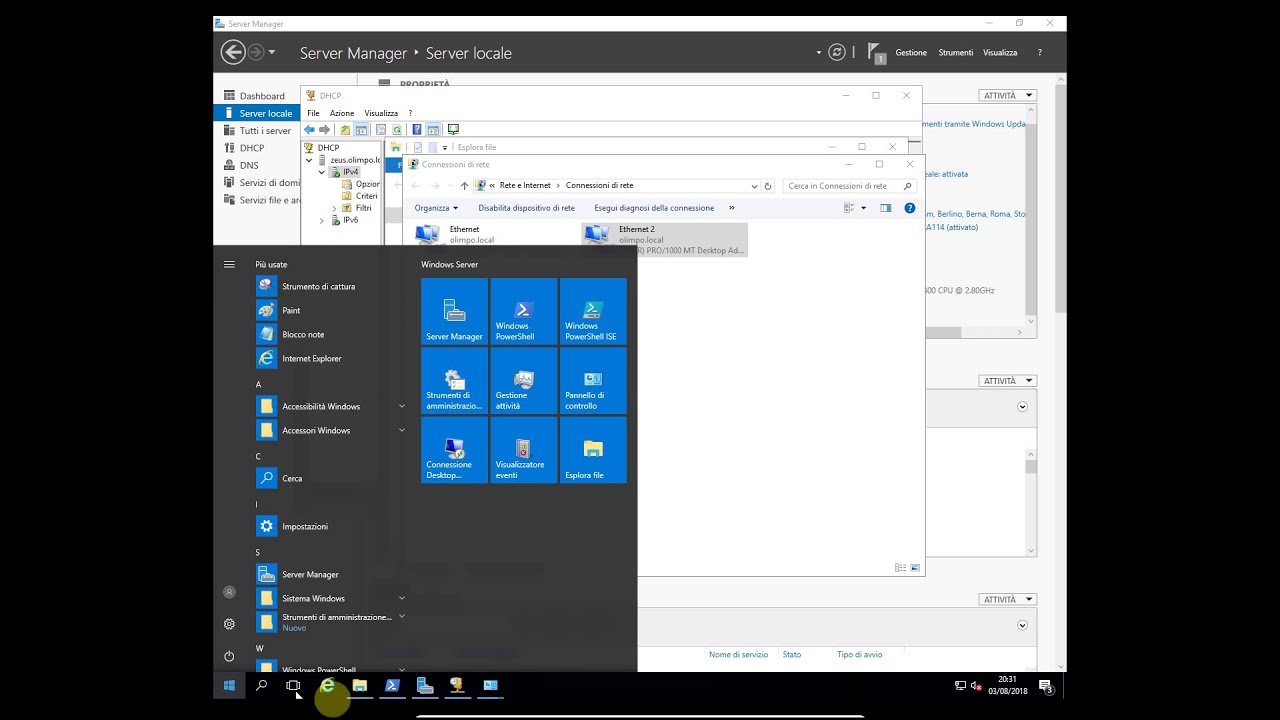Click the taskbar search magnifier
This screenshot has width=1280, height=720.
click(261, 685)
